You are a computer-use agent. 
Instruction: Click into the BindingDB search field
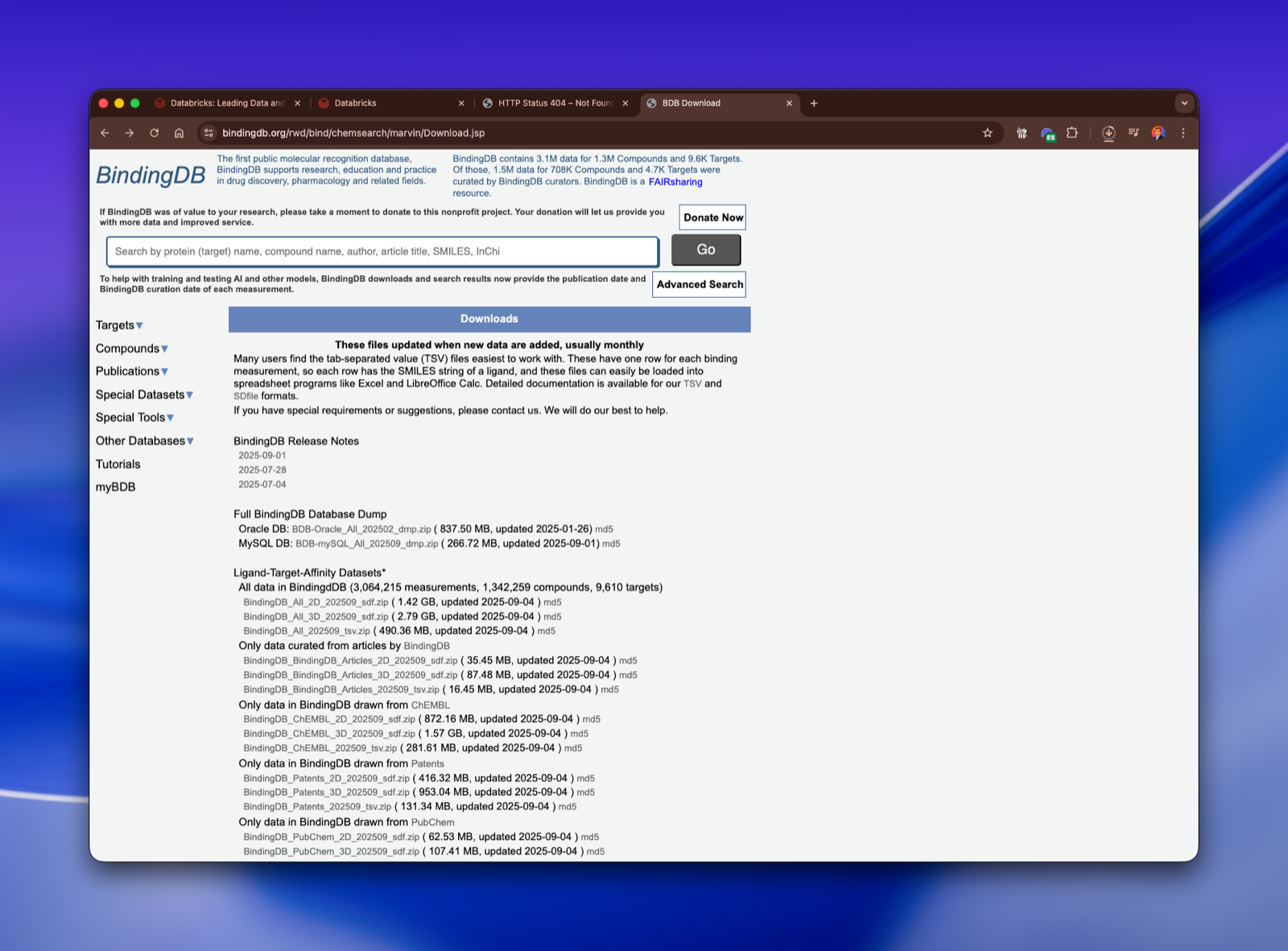[x=382, y=251]
